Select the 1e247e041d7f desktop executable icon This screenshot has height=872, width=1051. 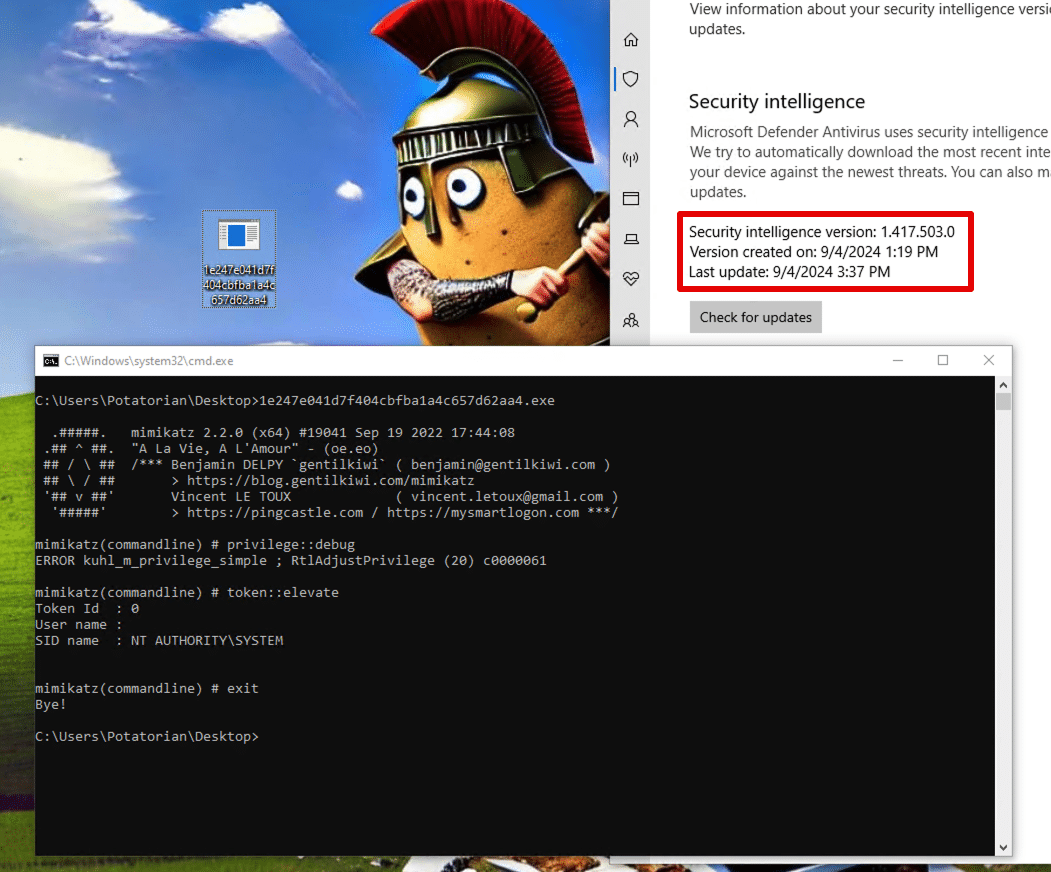pyautogui.click(x=239, y=259)
